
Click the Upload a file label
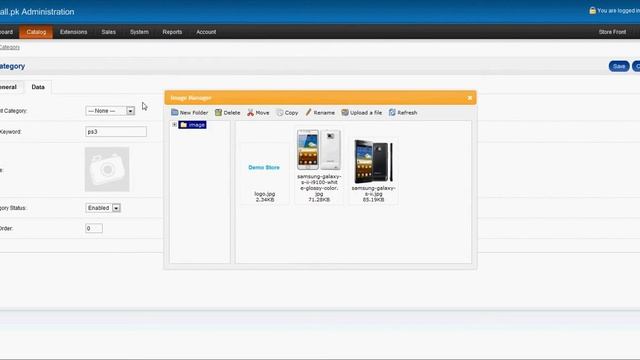click(x=366, y=113)
